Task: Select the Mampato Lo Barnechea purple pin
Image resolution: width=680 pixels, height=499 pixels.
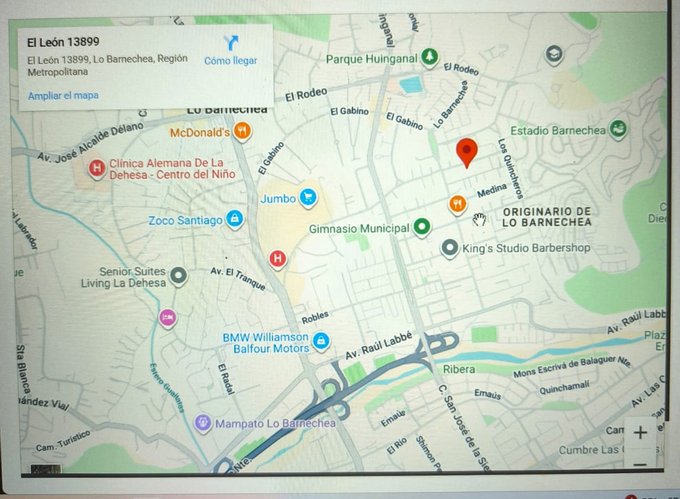Action: click(x=203, y=422)
